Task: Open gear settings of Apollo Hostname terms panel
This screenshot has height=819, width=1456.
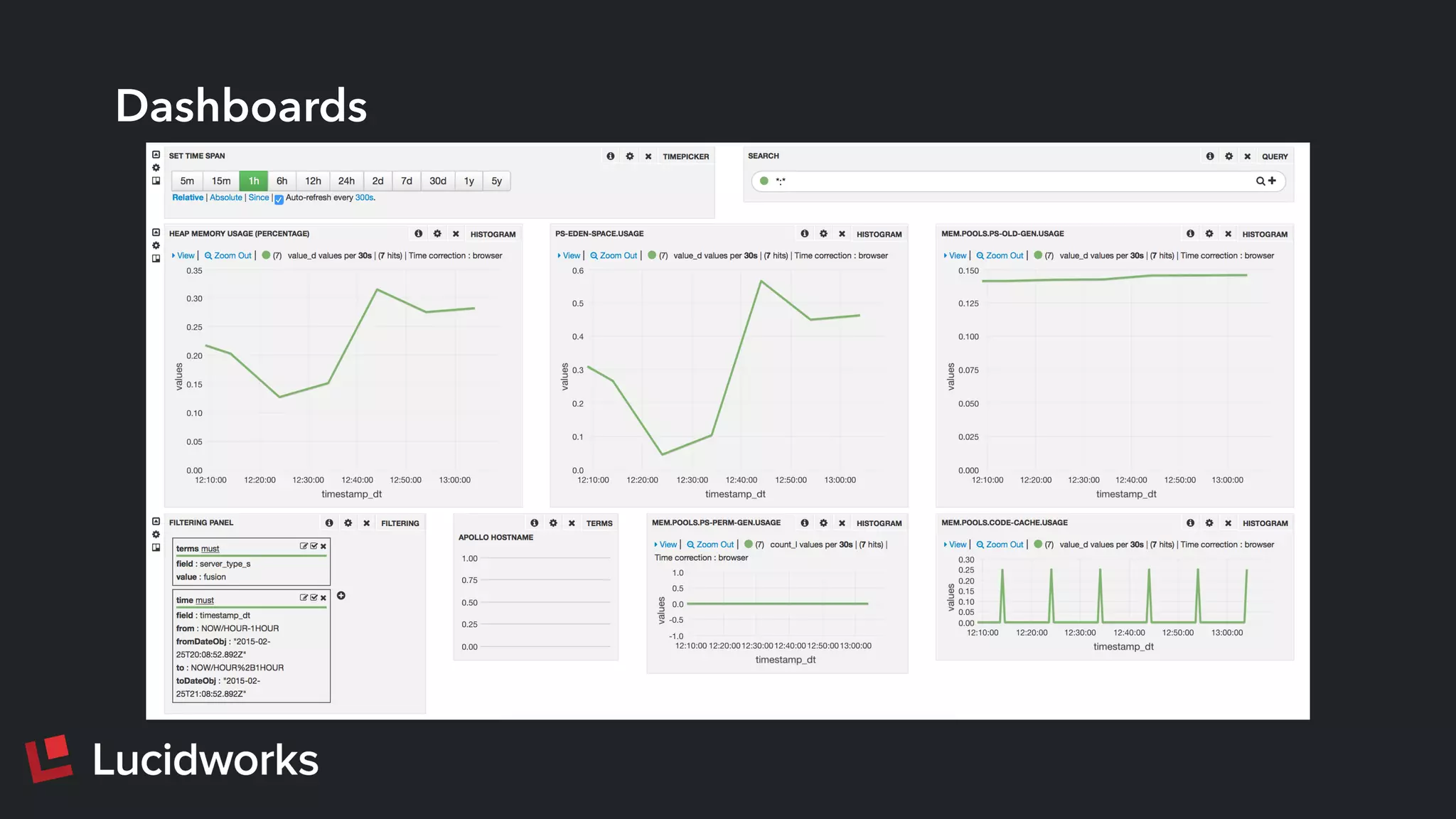Action: (553, 523)
